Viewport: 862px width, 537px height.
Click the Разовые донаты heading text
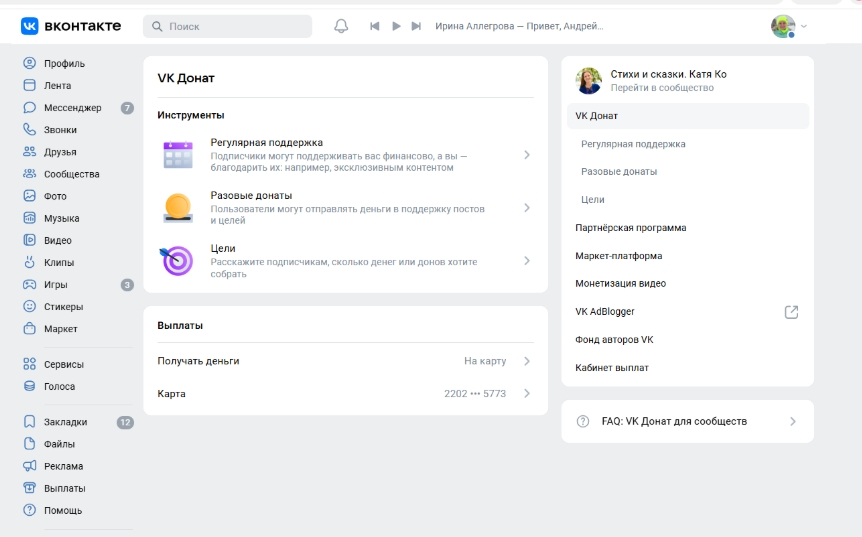coord(251,195)
